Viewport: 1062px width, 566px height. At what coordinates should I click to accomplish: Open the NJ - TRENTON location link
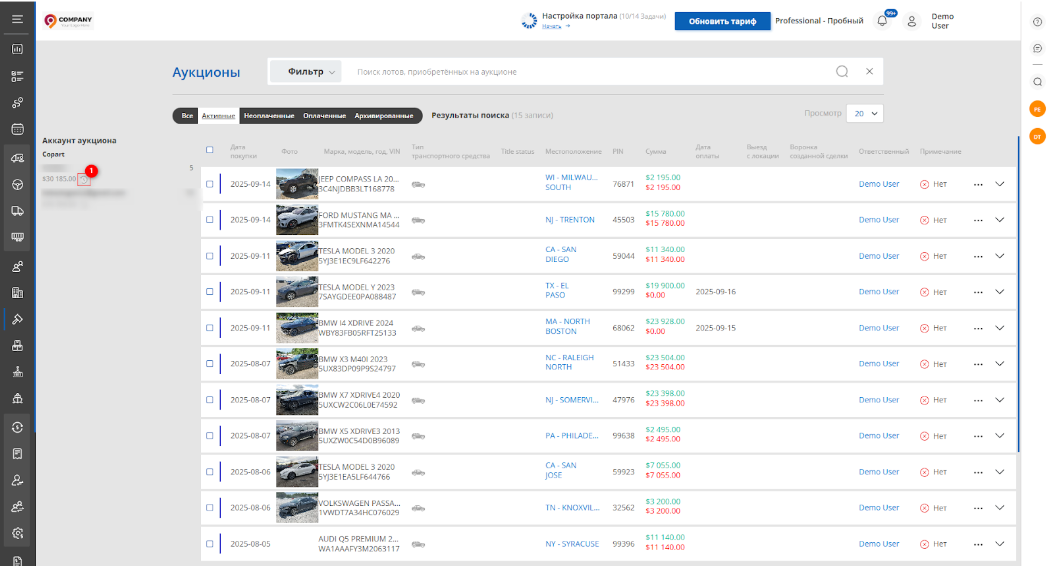pyautogui.click(x=569, y=220)
